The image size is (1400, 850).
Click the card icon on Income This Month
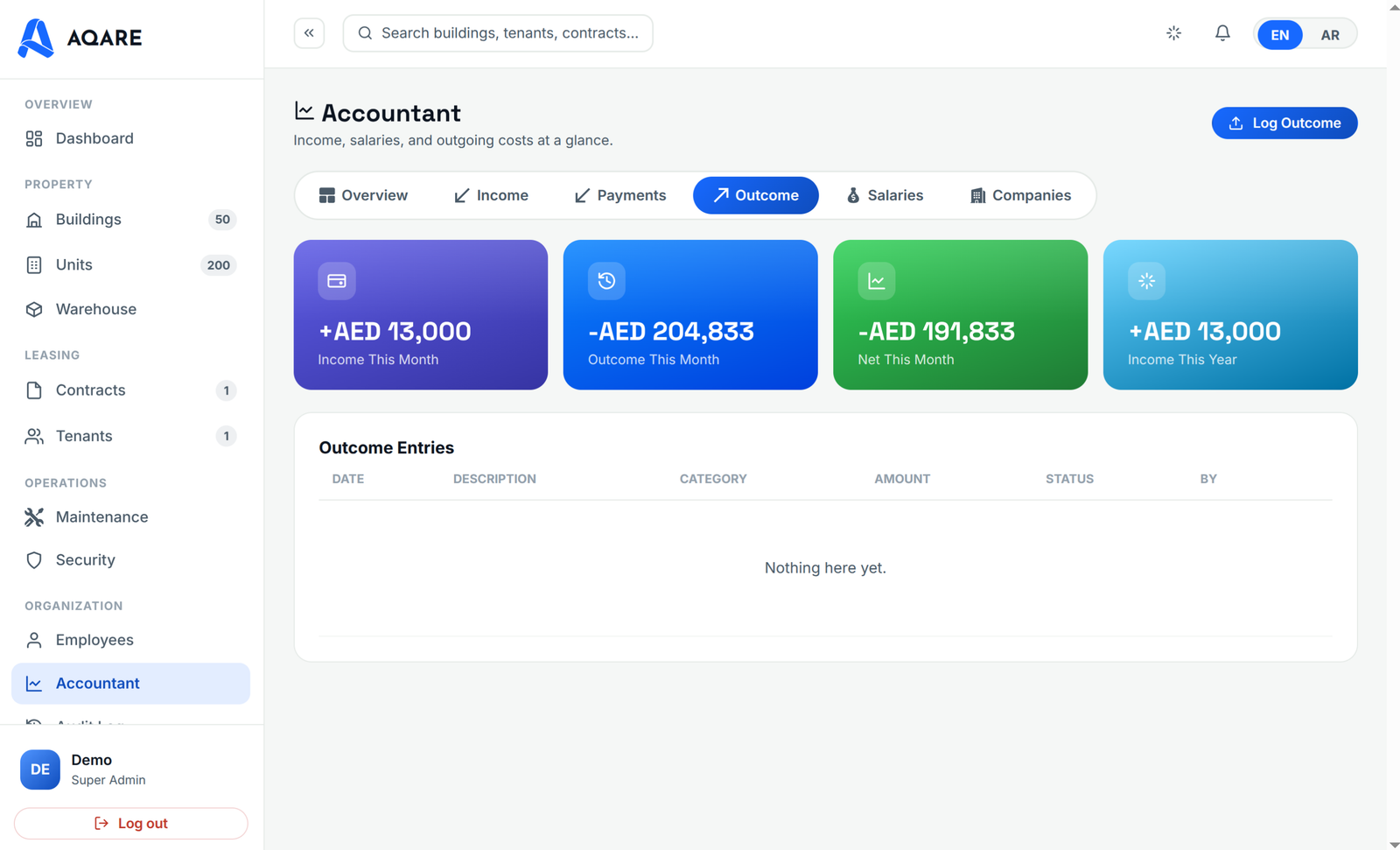[x=337, y=281]
